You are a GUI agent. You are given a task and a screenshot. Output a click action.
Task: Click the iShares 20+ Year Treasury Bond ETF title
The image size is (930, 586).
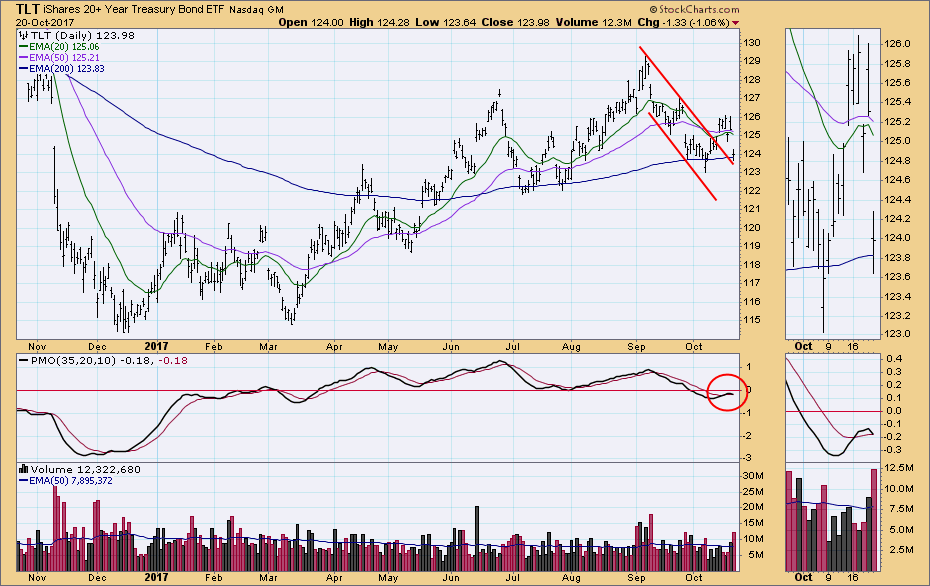(x=133, y=9)
